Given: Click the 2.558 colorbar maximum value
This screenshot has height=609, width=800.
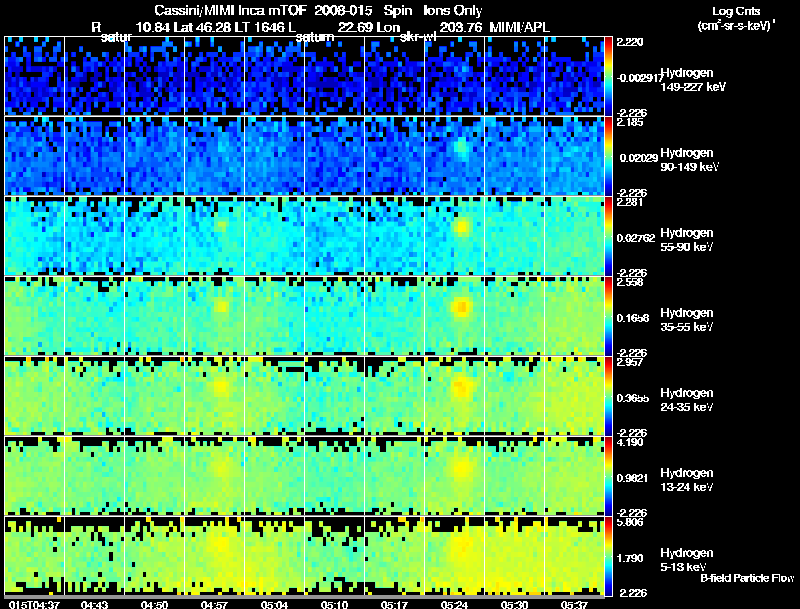Looking at the screenshot, I should pyautogui.click(x=631, y=283).
